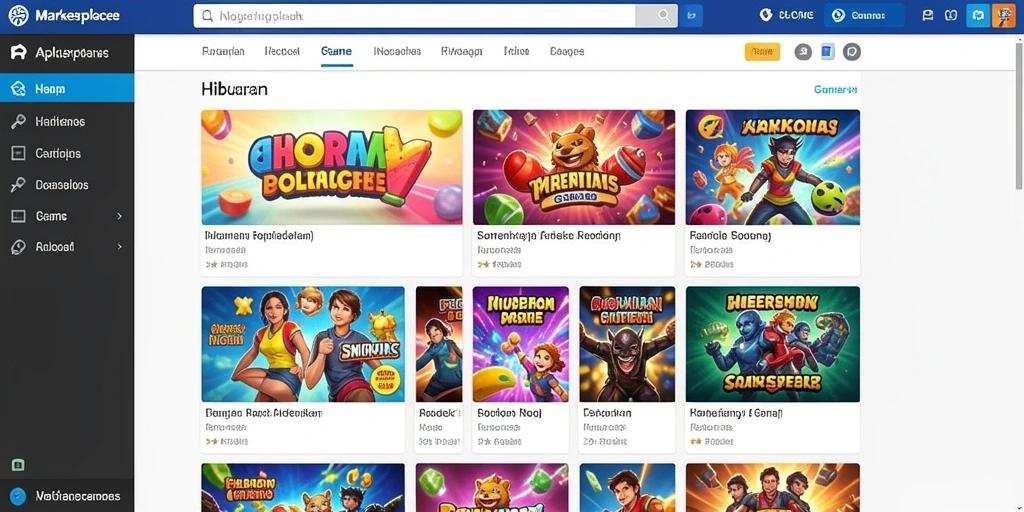Open the INoaehes tab
1024x512 pixels.
397,52
